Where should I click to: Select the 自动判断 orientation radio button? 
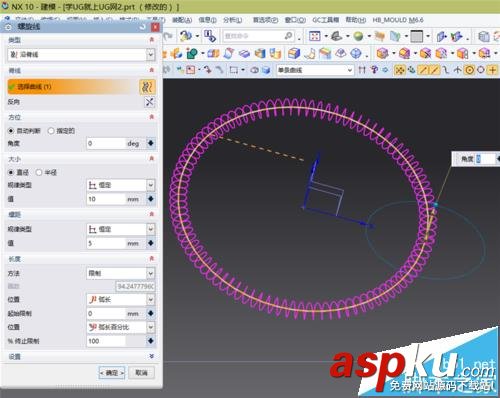(11, 131)
